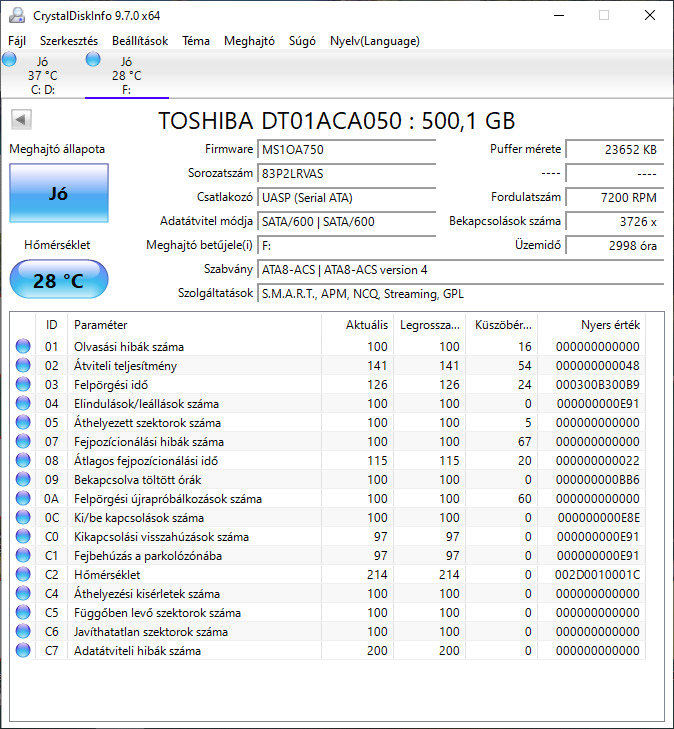Image resolution: width=674 pixels, height=729 pixels.
Task: Click the buffer size value 23652 KB
Action: (614, 150)
